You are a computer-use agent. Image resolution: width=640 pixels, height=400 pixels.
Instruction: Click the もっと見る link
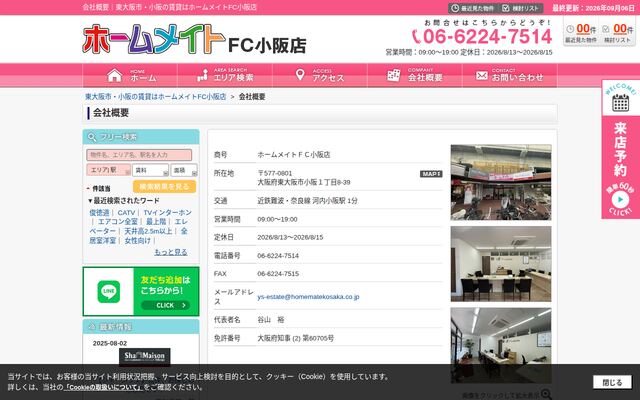point(171,252)
